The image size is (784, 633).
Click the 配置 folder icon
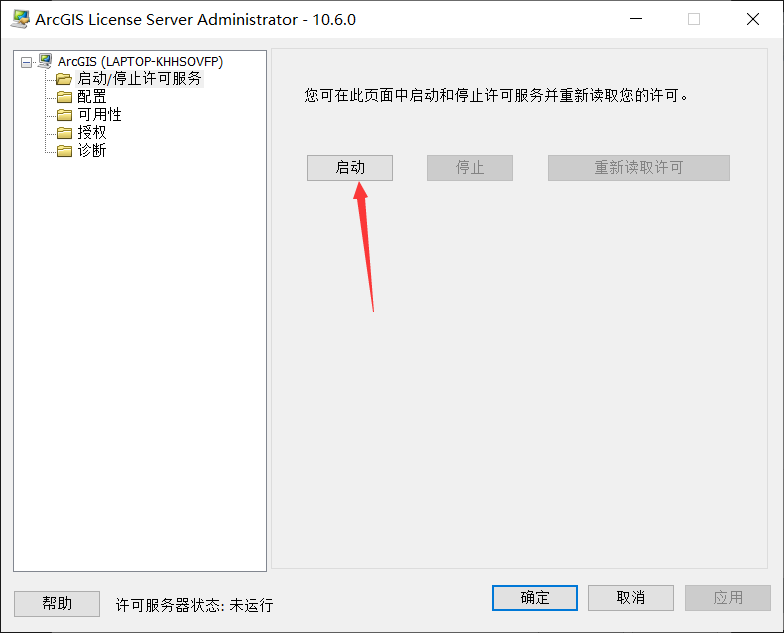point(64,96)
